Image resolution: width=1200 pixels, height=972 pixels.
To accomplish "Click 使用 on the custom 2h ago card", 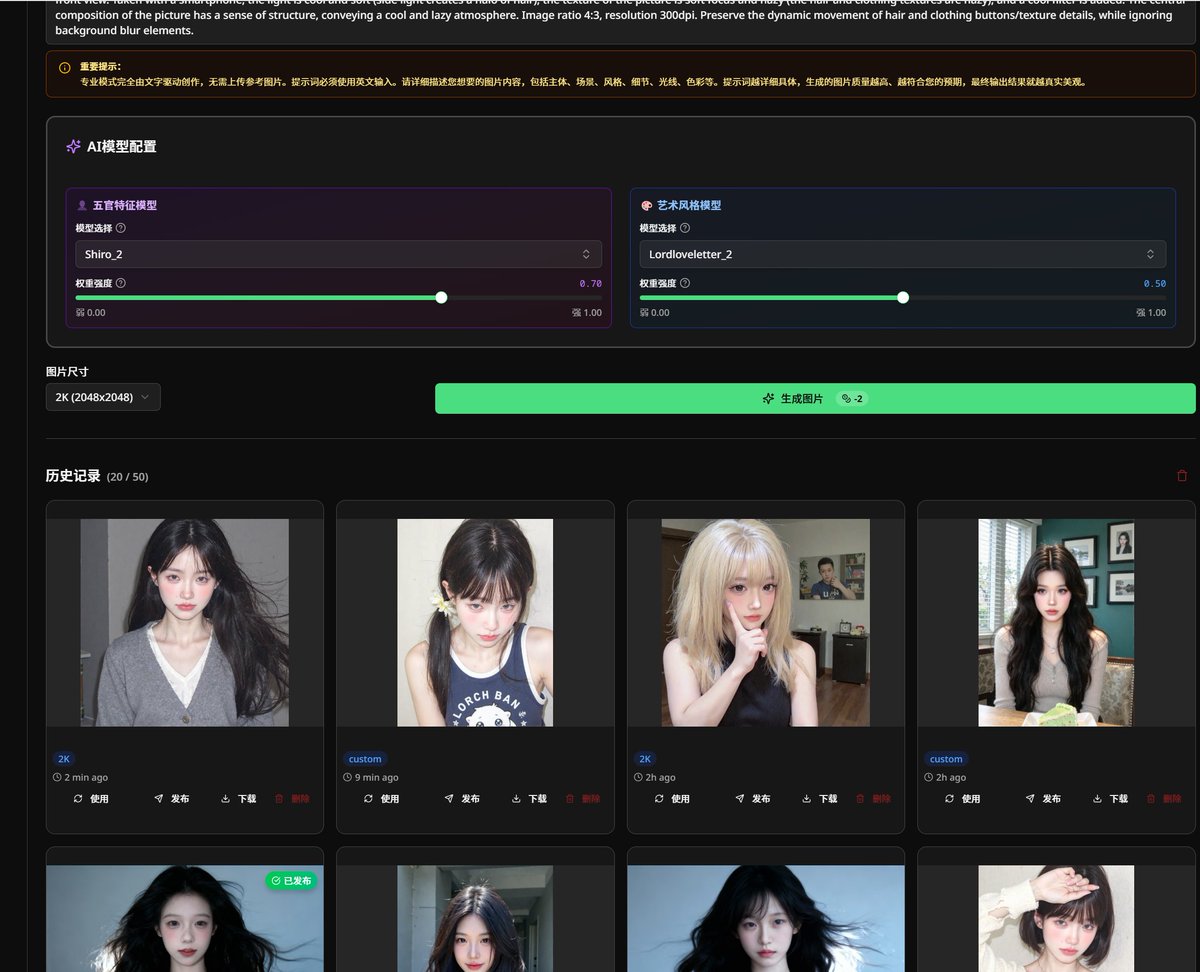I will pyautogui.click(x=962, y=799).
